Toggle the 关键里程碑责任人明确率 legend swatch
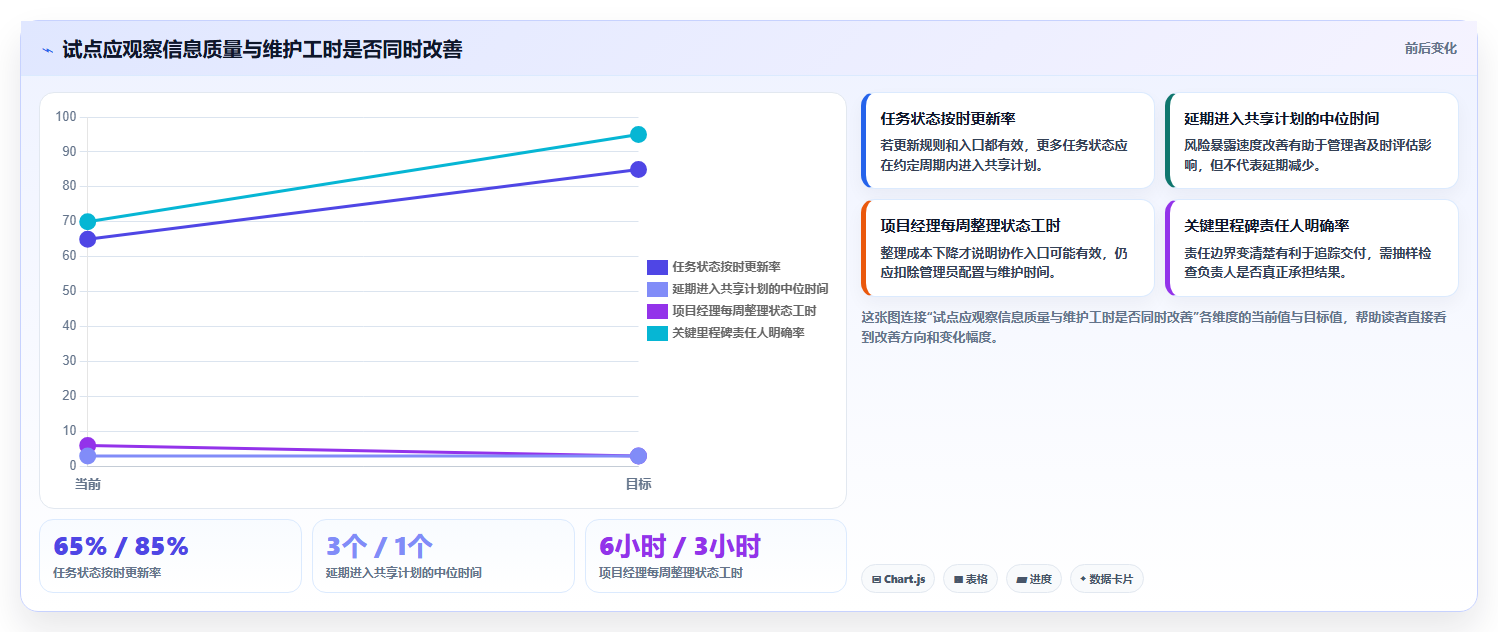 657,333
